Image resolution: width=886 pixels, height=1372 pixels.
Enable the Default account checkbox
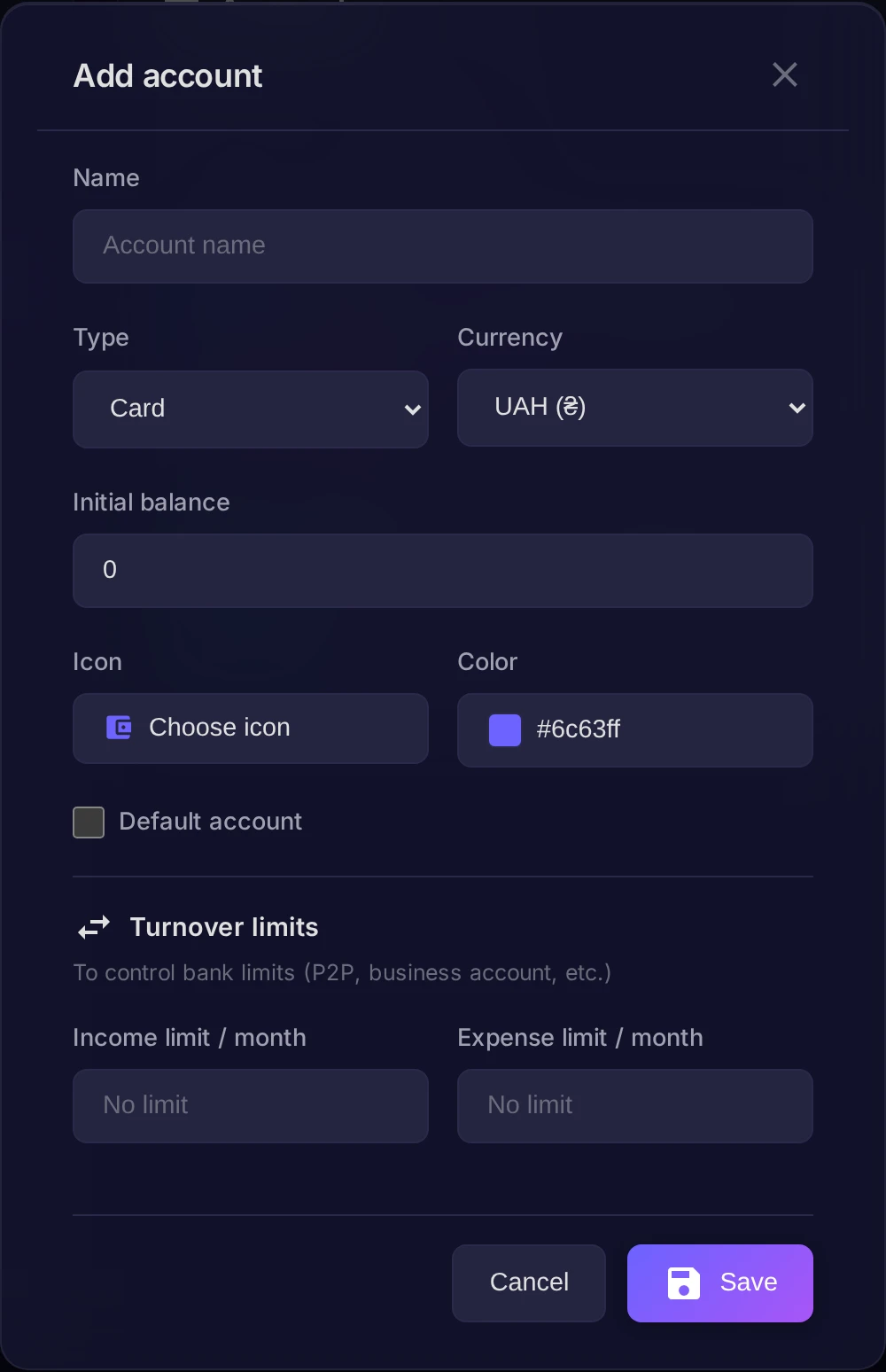coord(89,822)
